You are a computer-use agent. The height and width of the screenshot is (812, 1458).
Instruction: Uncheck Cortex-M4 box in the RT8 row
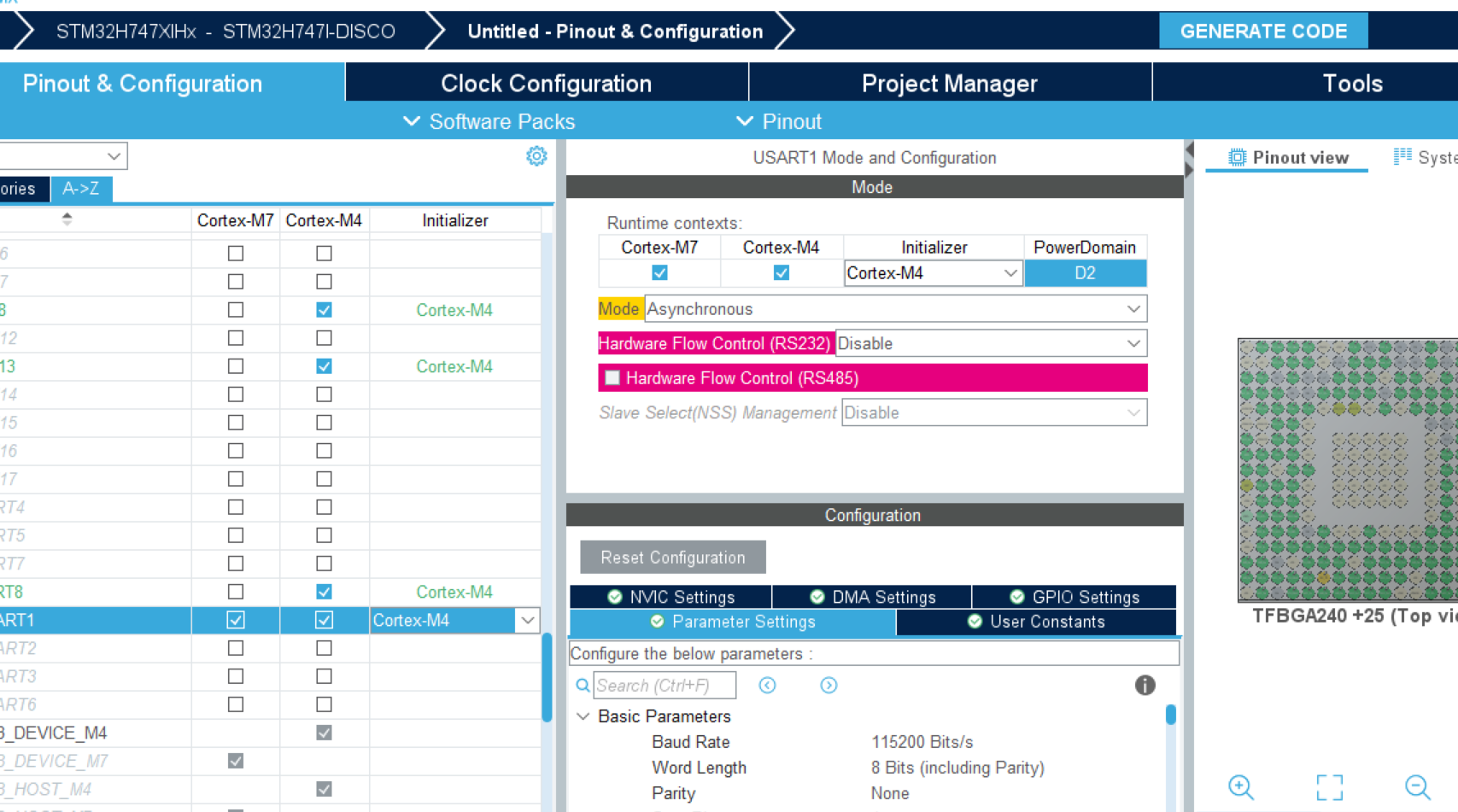click(x=324, y=592)
